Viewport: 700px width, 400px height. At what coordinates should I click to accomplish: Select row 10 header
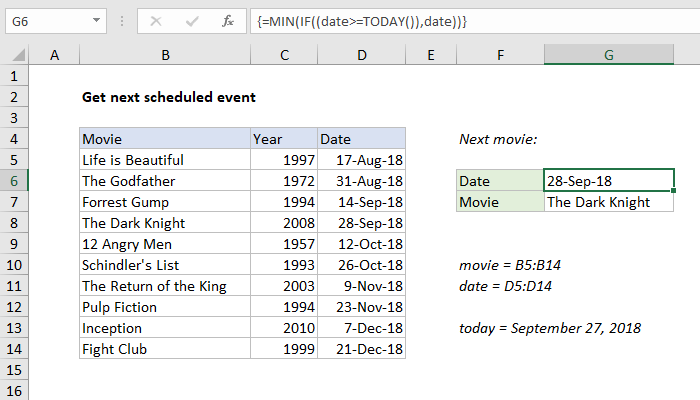14,265
